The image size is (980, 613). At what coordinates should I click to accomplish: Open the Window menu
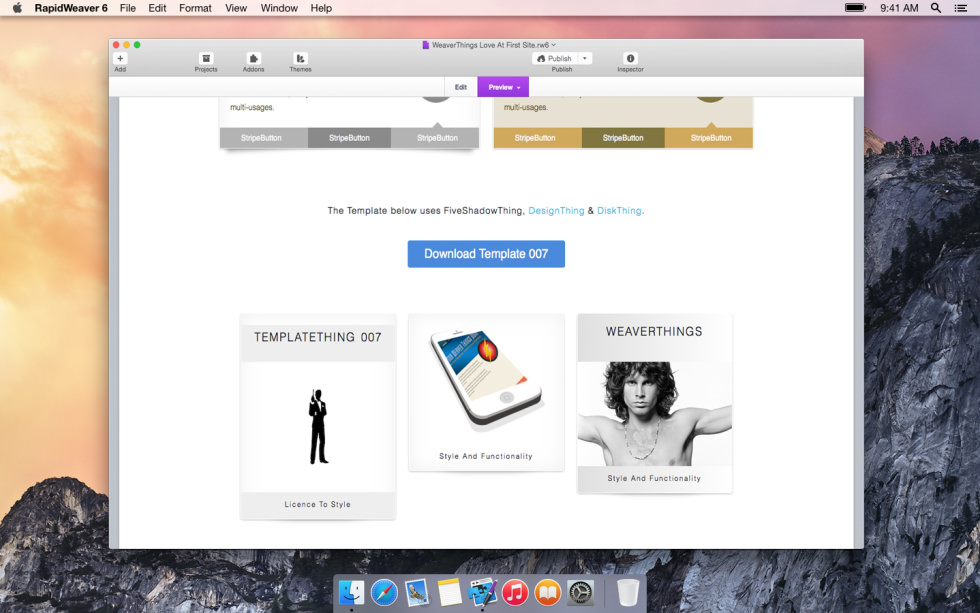(279, 8)
